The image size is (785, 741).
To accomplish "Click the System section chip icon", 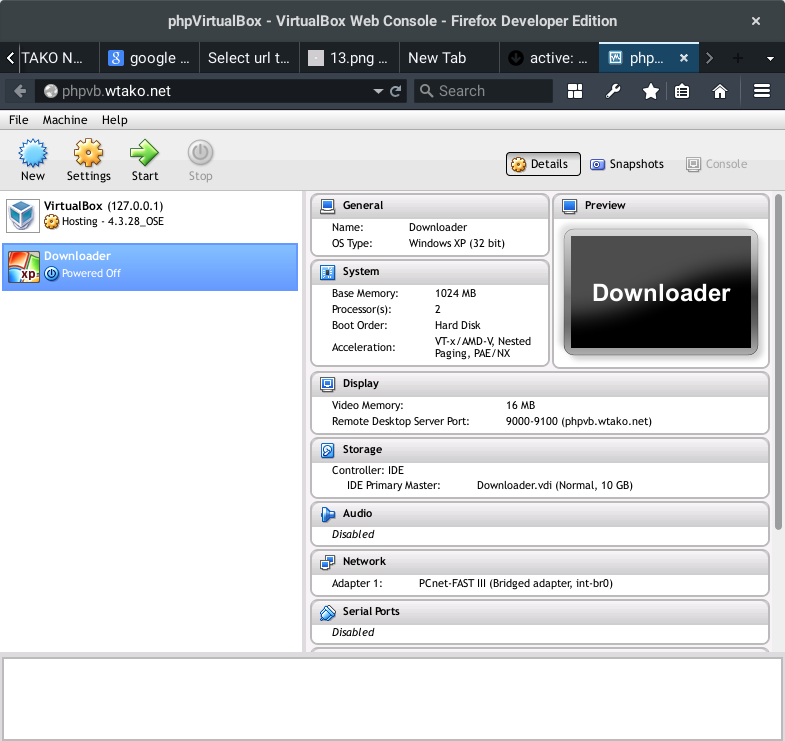I will (327, 272).
